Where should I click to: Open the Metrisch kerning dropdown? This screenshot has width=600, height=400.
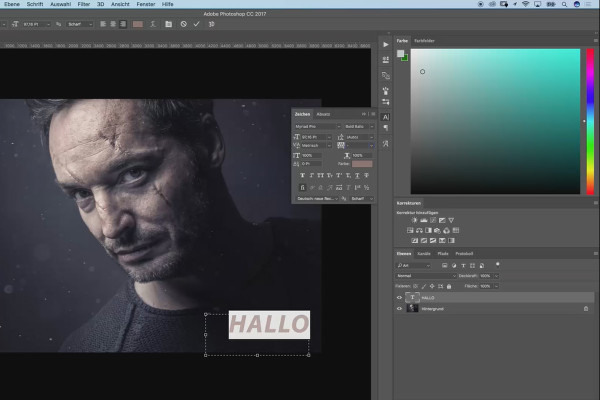coord(329,145)
